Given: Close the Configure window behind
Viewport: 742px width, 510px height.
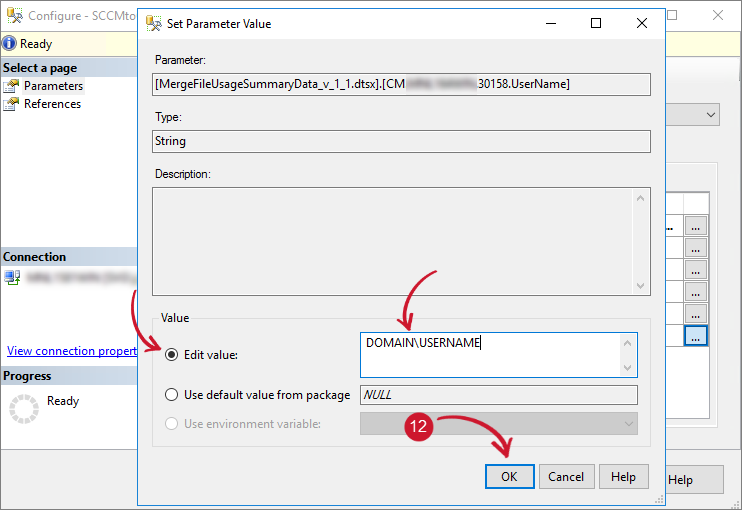Looking at the screenshot, I should [718, 15].
